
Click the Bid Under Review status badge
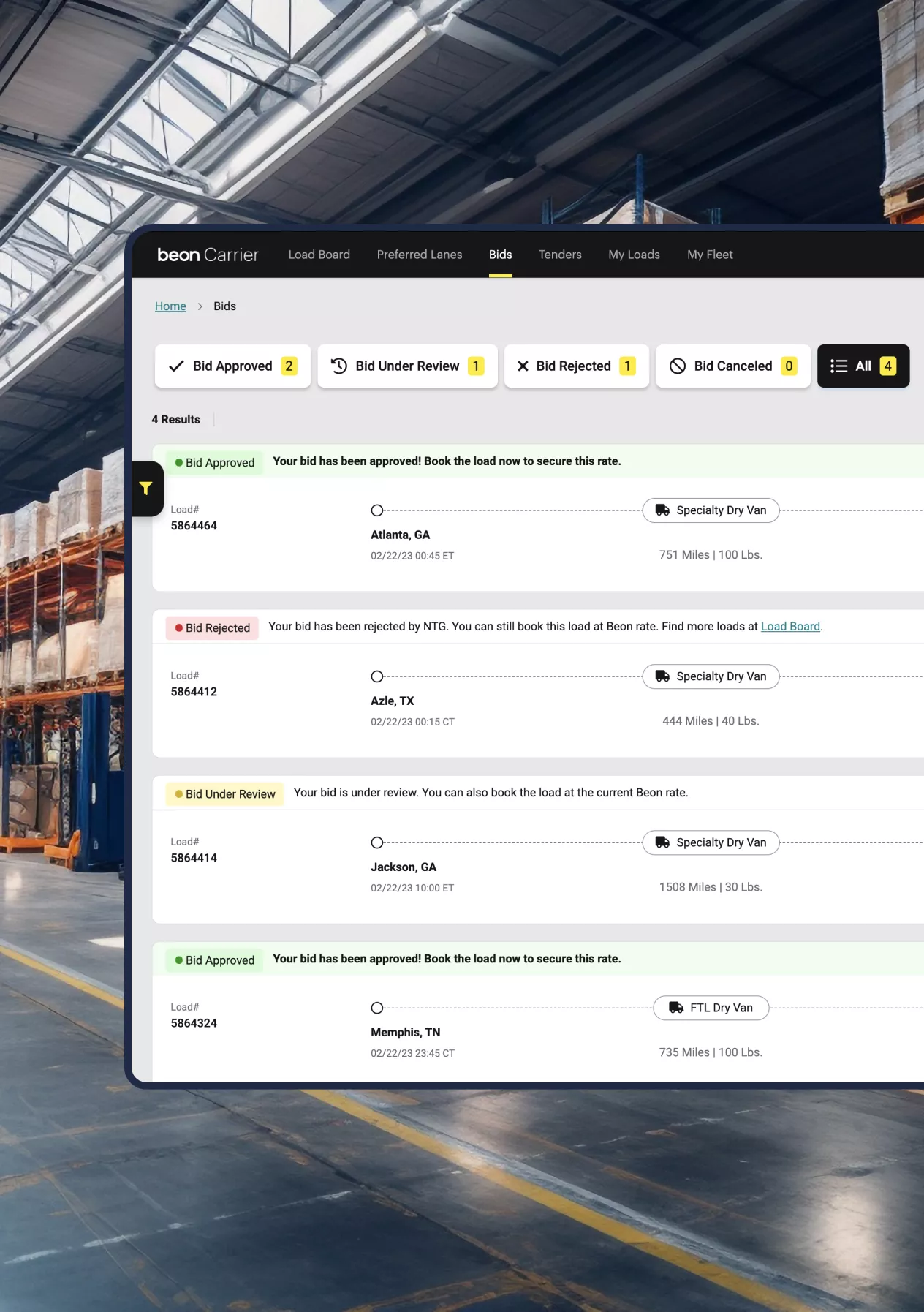click(224, 794)
